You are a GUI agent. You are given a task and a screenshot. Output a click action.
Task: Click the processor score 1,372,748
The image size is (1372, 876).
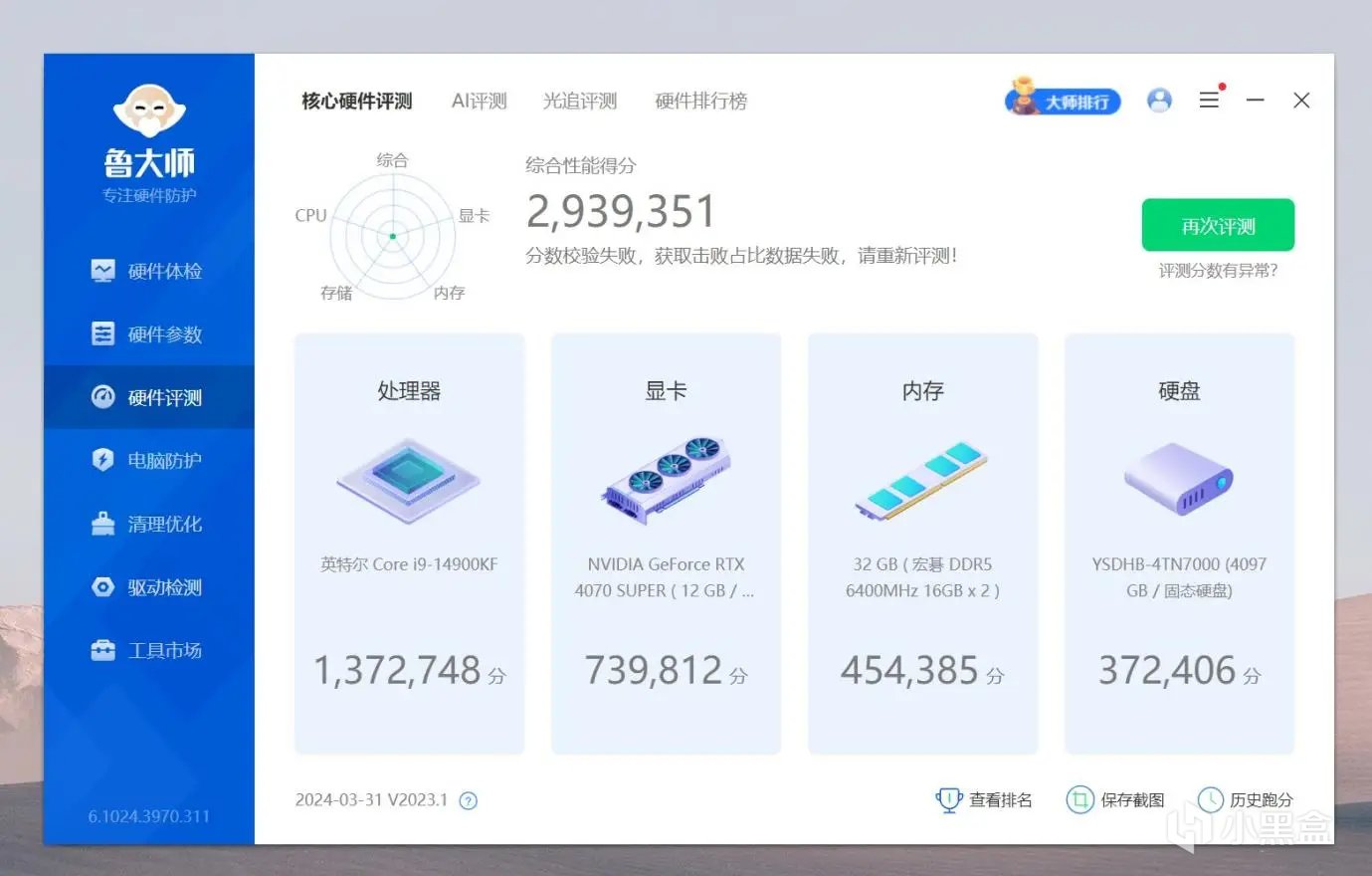tap(398, 670)
